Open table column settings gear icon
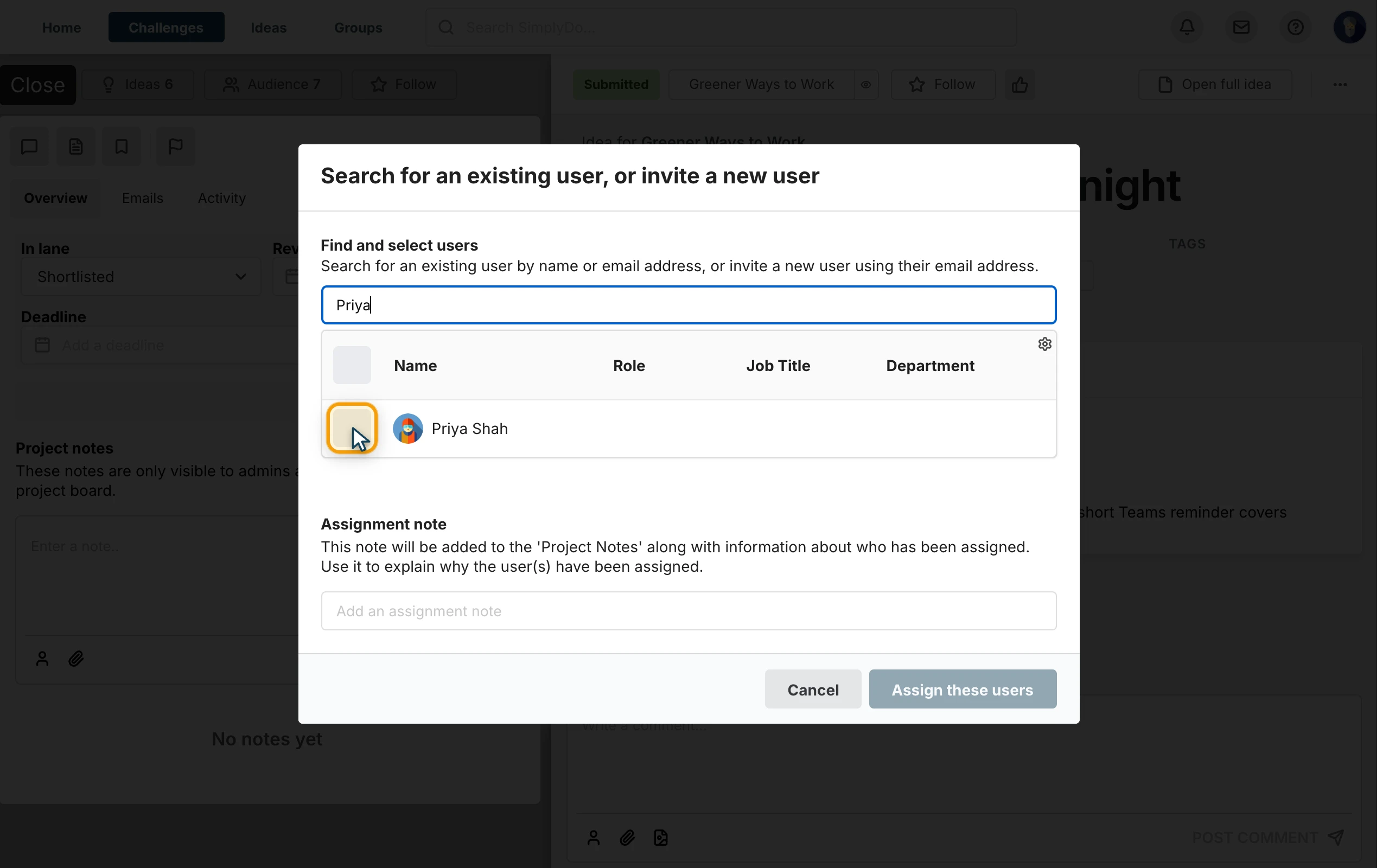The height and width of the screenshot is (868, 1389). coord(1044,344)
